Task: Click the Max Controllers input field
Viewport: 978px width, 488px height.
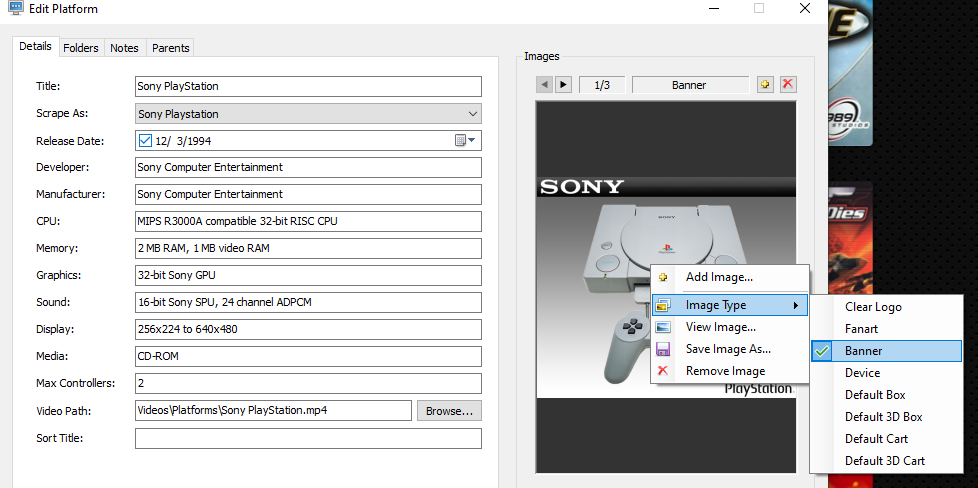Action: tap(308, 383)
